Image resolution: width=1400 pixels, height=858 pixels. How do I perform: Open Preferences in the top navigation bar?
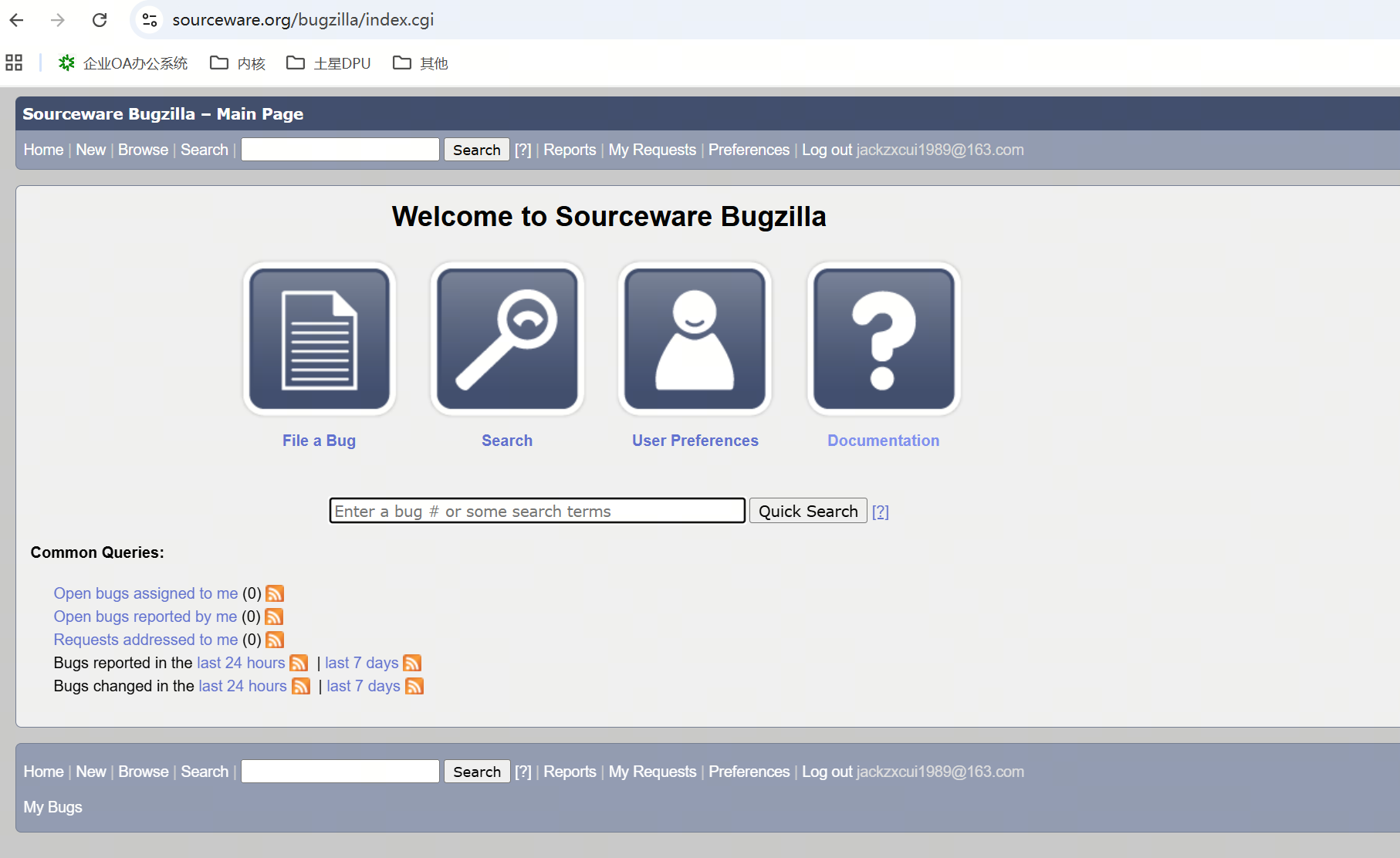[x=749, y=150]
